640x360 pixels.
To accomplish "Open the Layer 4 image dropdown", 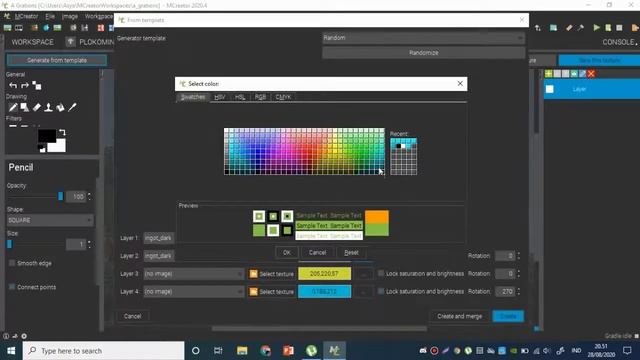I will [193, 291].
